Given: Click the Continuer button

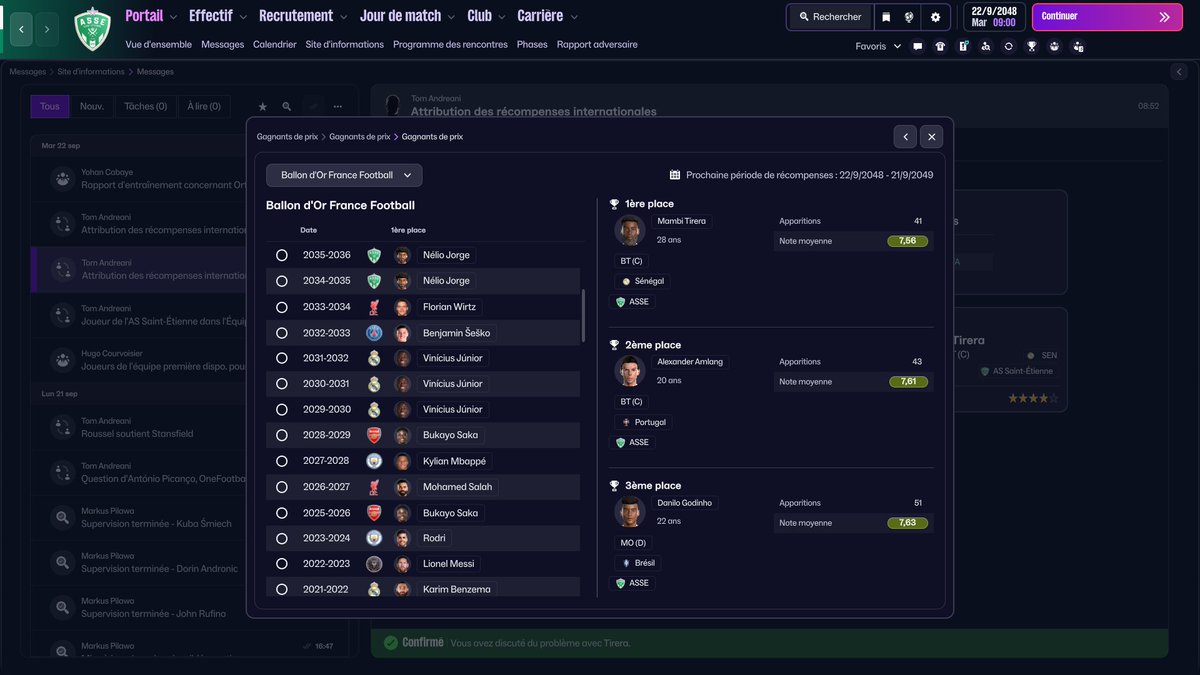Looking at the screenshot, I should click(x=1106, y=17).
